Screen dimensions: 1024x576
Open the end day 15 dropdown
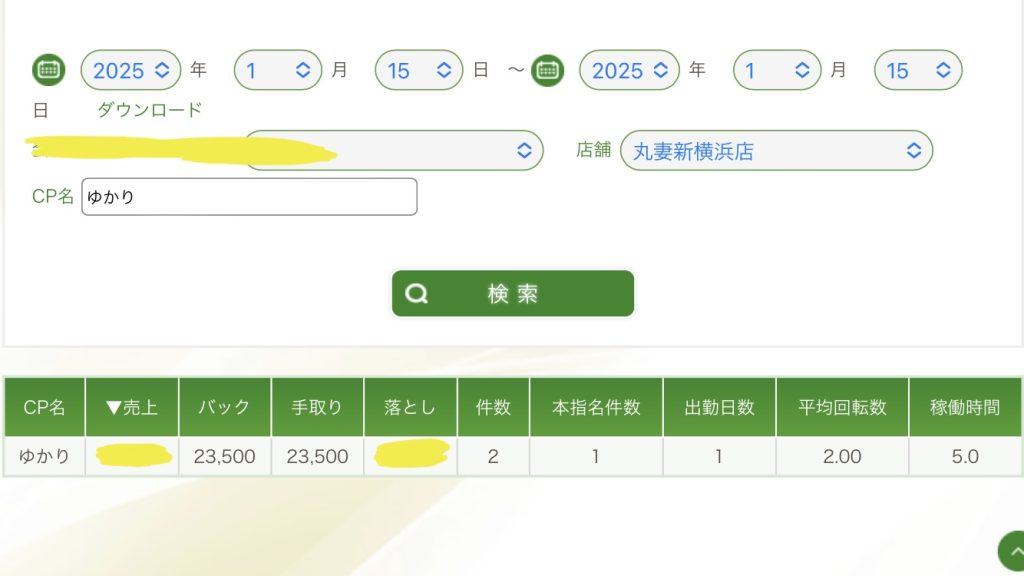click(917, 70)
